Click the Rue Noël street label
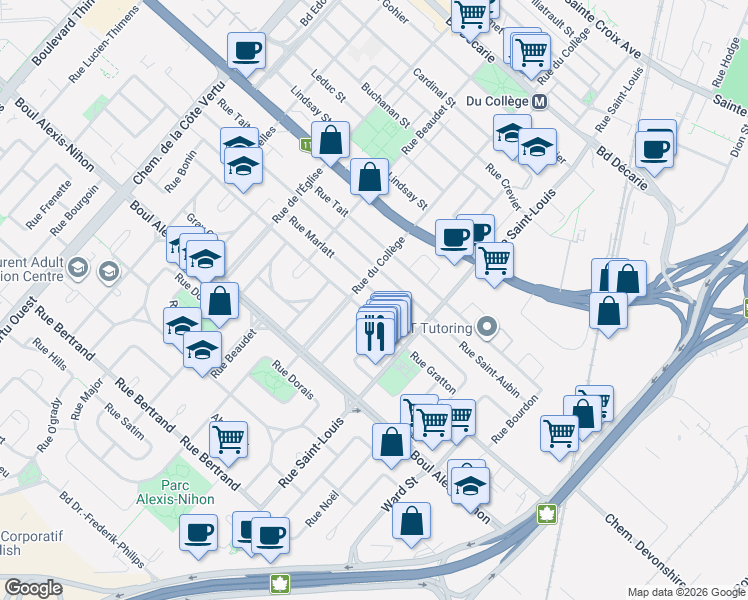Image resolution: width=748 pixels, height=600 pixels. click(x=322, y=509)
